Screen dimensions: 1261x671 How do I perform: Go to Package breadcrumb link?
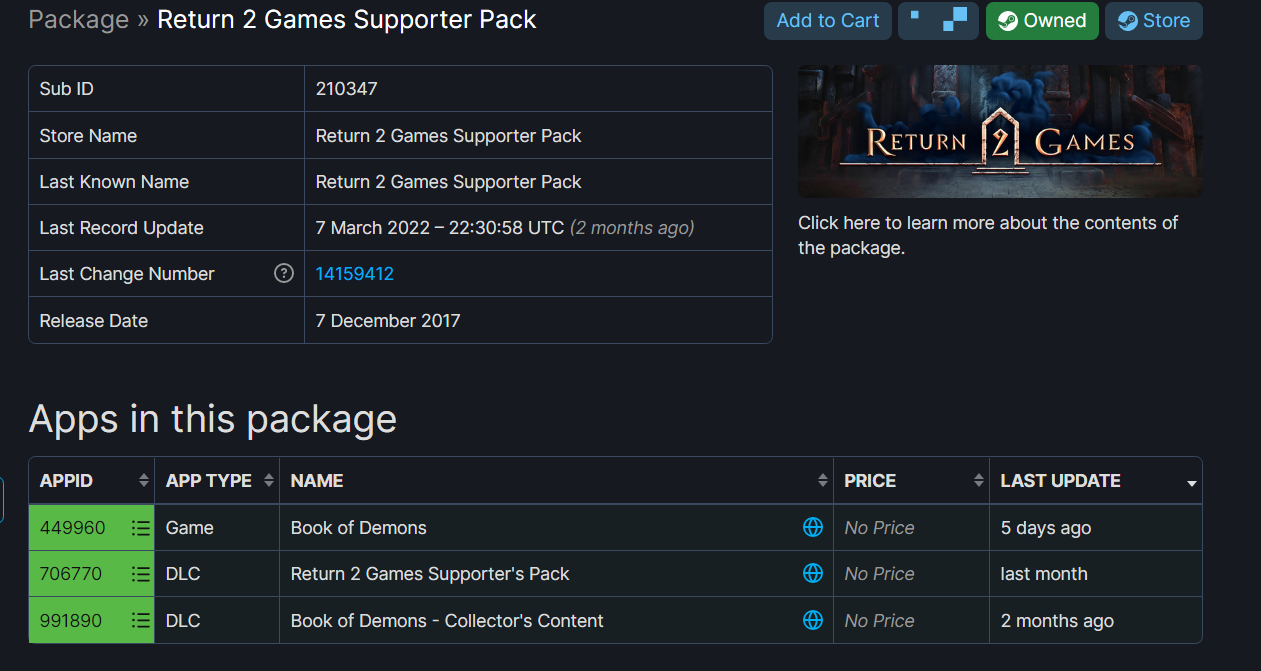[x=79, y=19]
